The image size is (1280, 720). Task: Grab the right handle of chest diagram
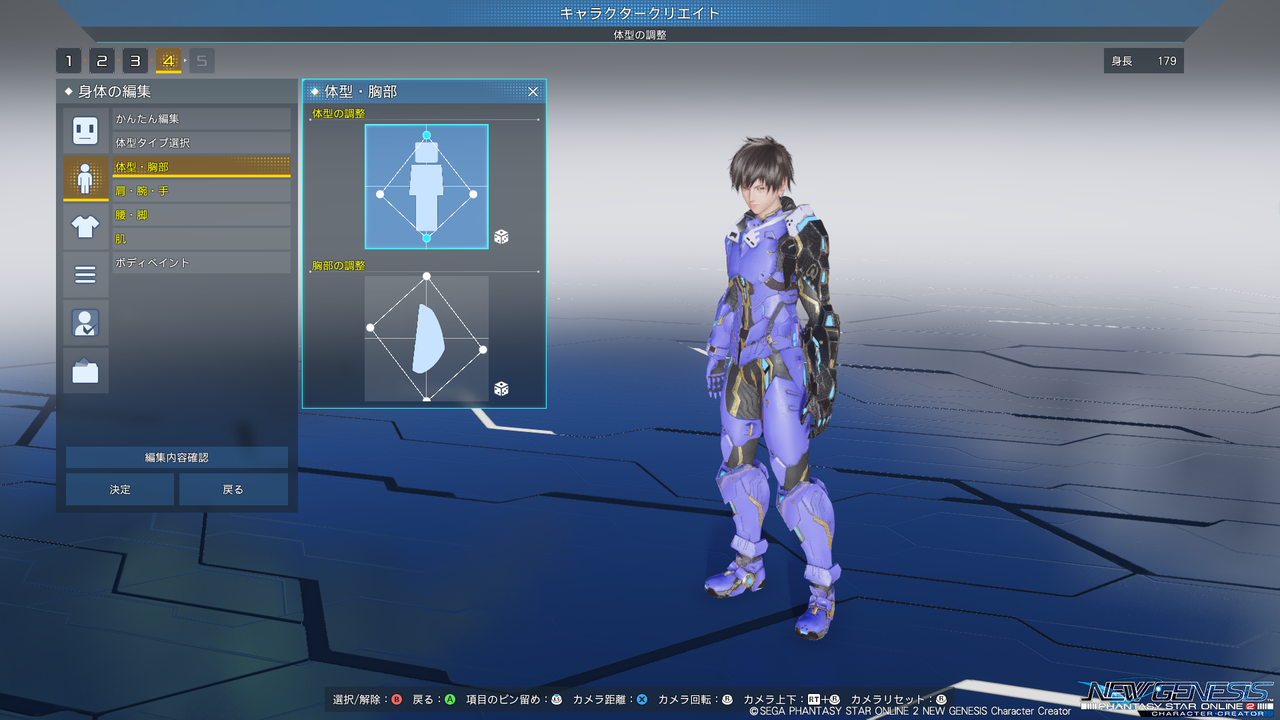[483, 349]
